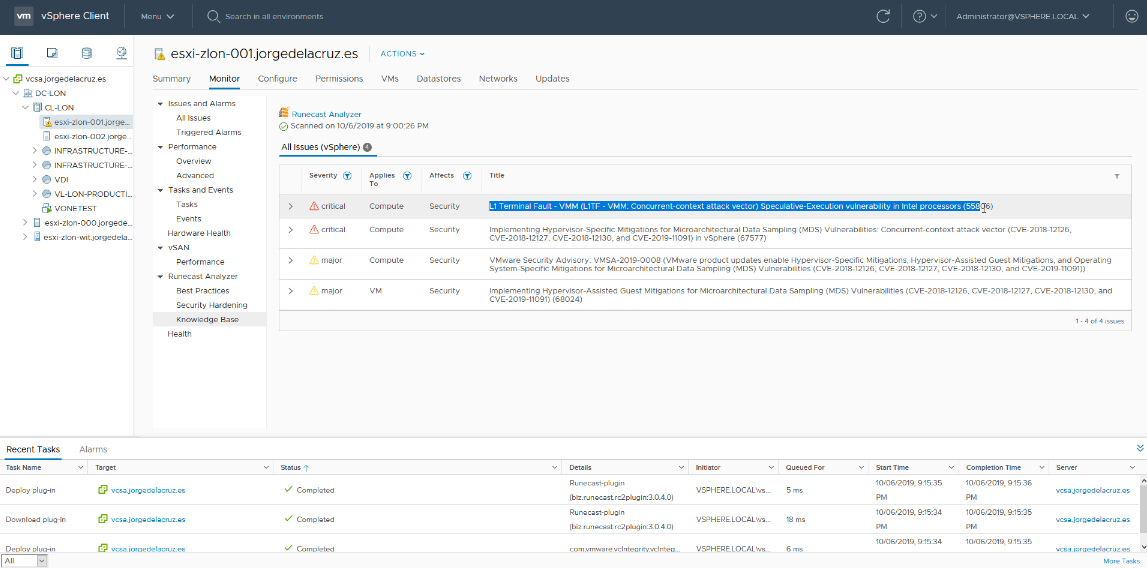This screenshot has height=568, width=1147.
Task: Collapse Recent Tasks panel with double chevron
Action: click(1140, 448)
